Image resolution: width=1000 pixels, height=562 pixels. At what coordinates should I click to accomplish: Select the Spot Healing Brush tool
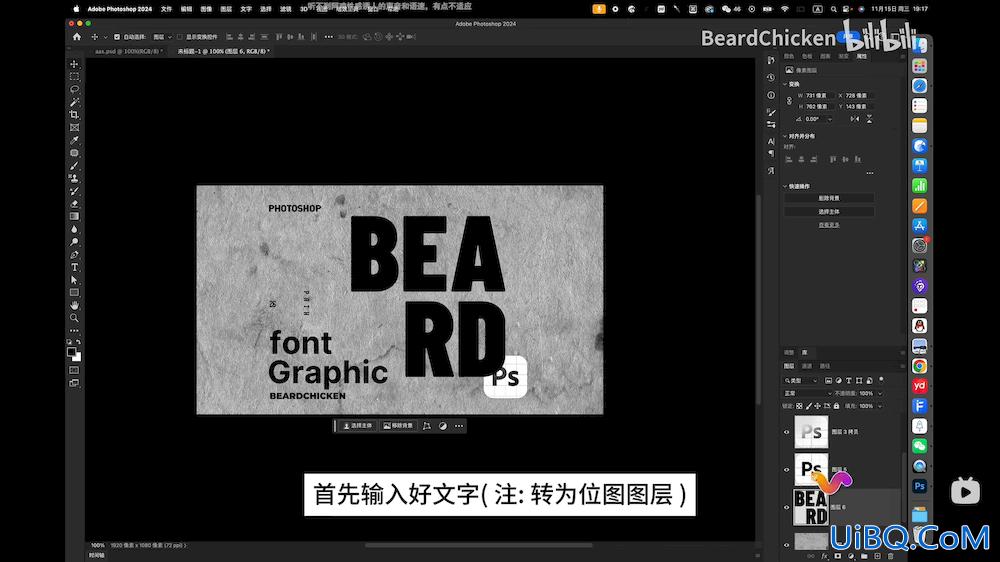click(74, 153)
